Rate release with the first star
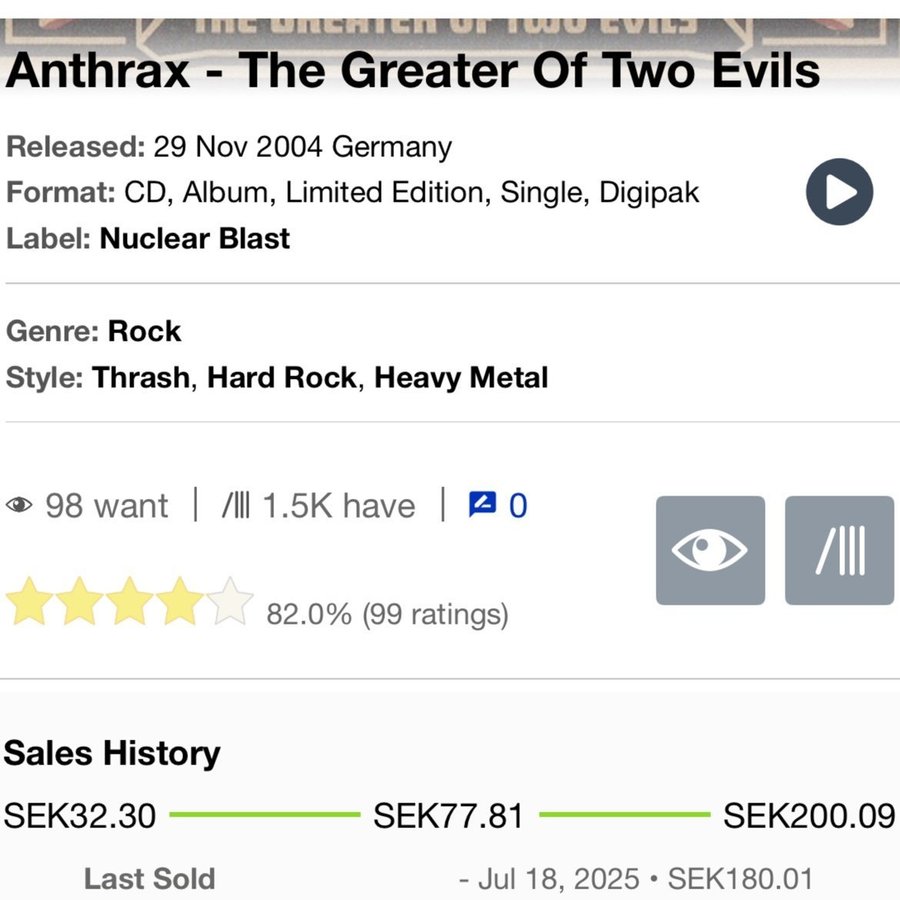 pos(29,601)
